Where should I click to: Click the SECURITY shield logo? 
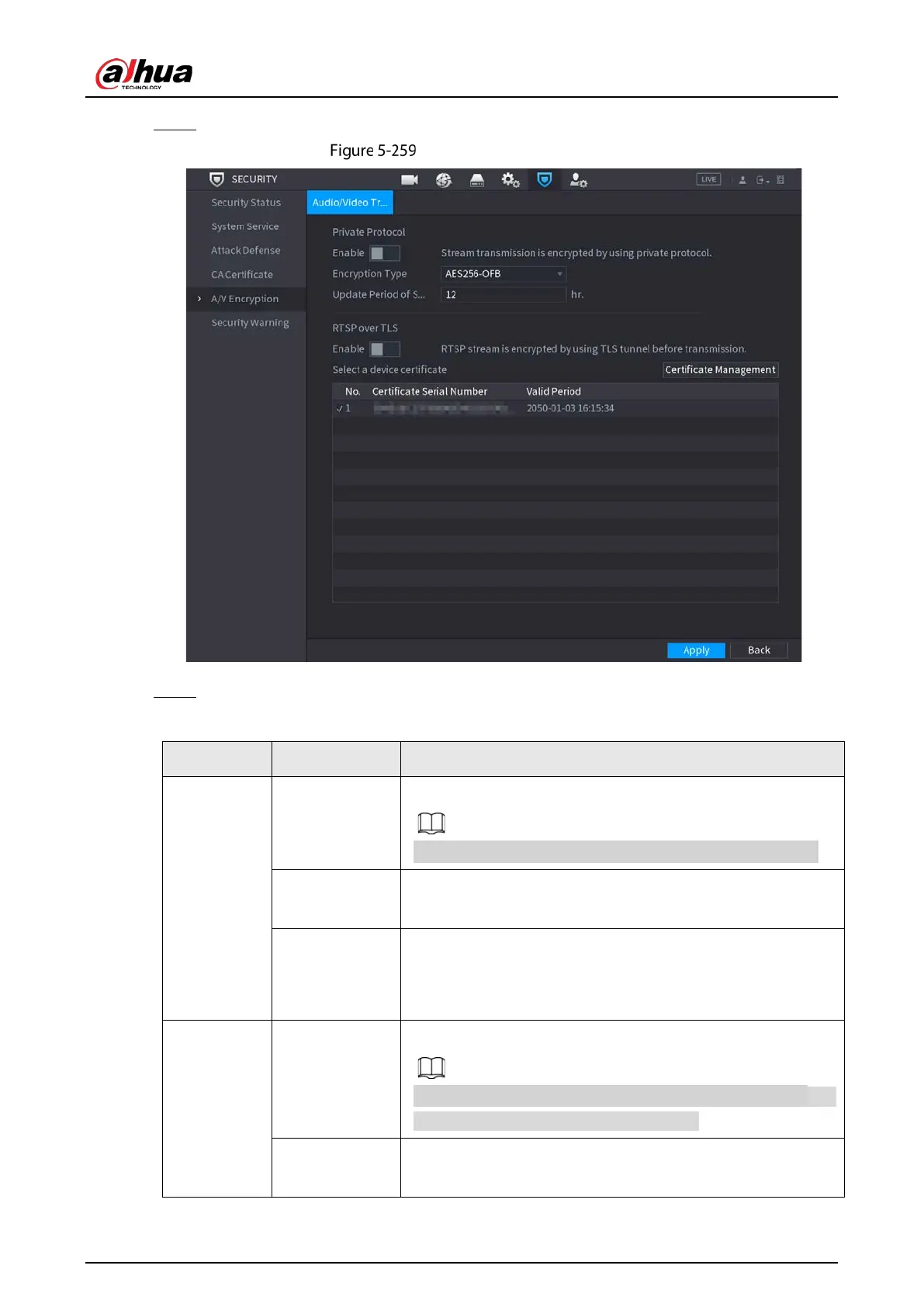[217, 179]
